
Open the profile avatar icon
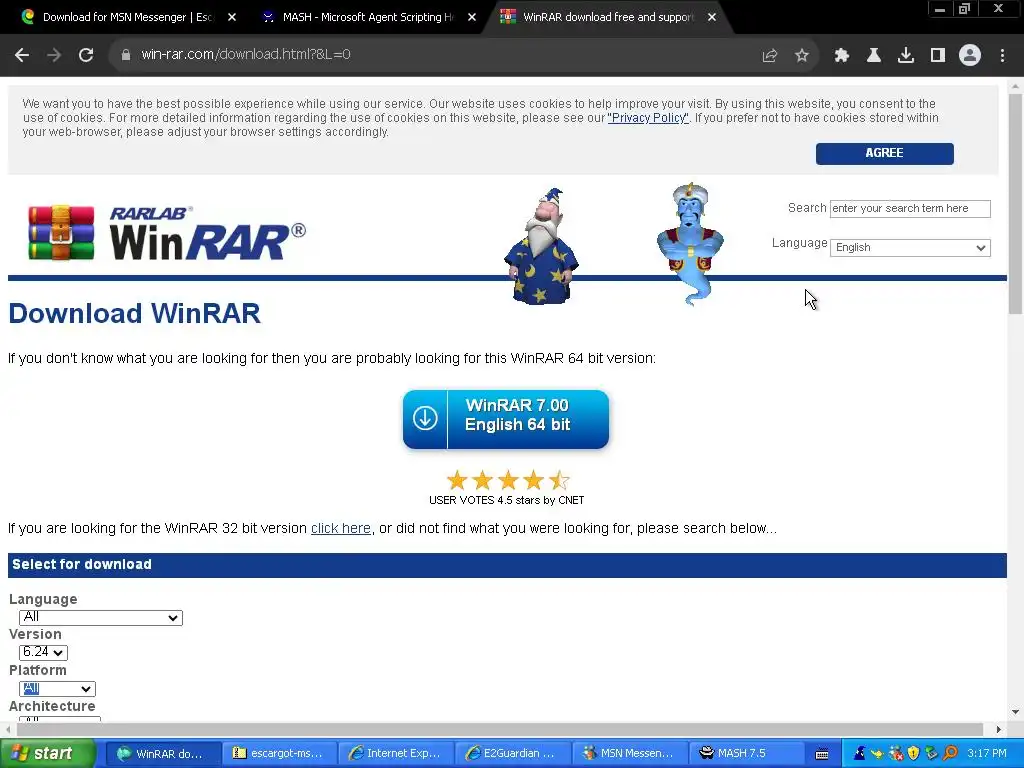point(970,56)
